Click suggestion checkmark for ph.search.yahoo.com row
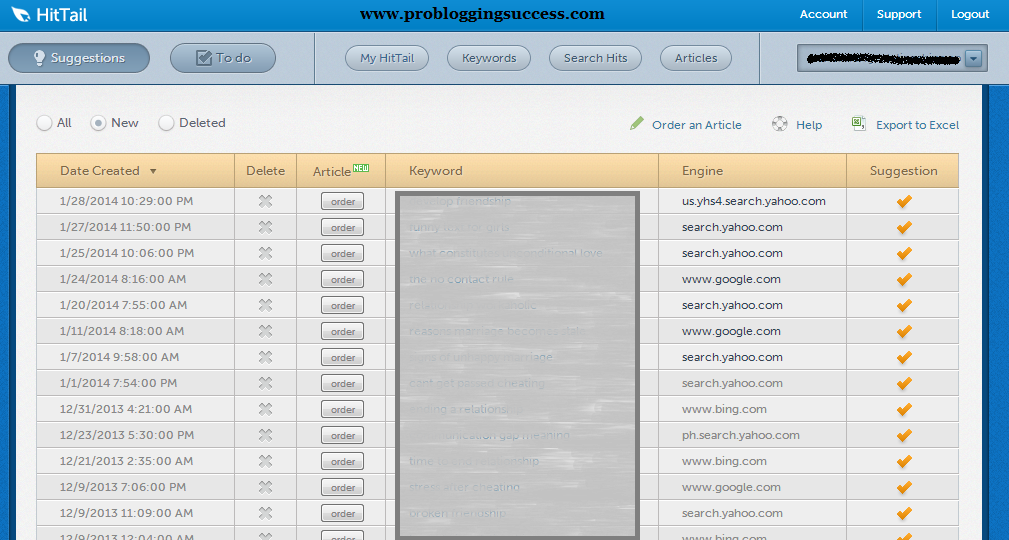 (x=904, y=435)
